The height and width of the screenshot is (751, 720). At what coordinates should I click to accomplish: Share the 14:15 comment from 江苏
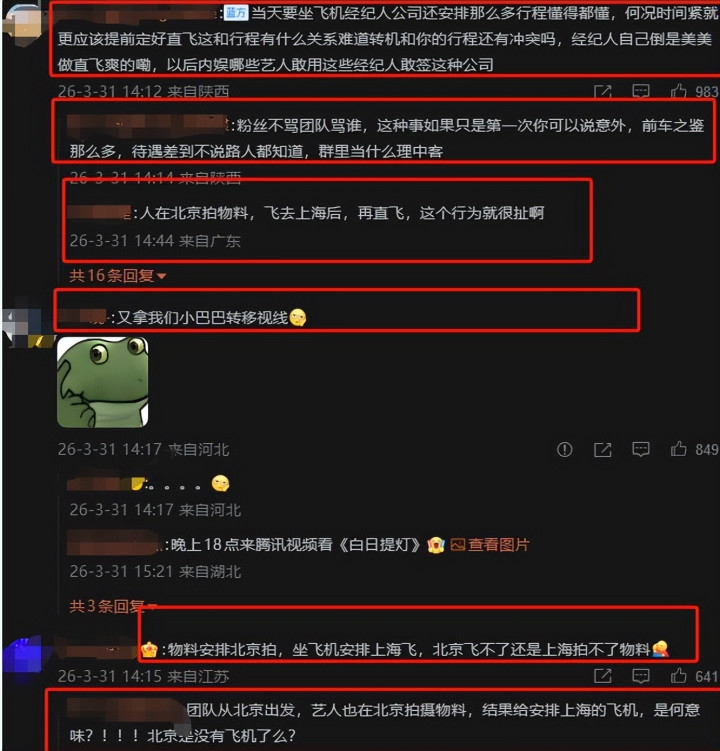click(603, 676)
